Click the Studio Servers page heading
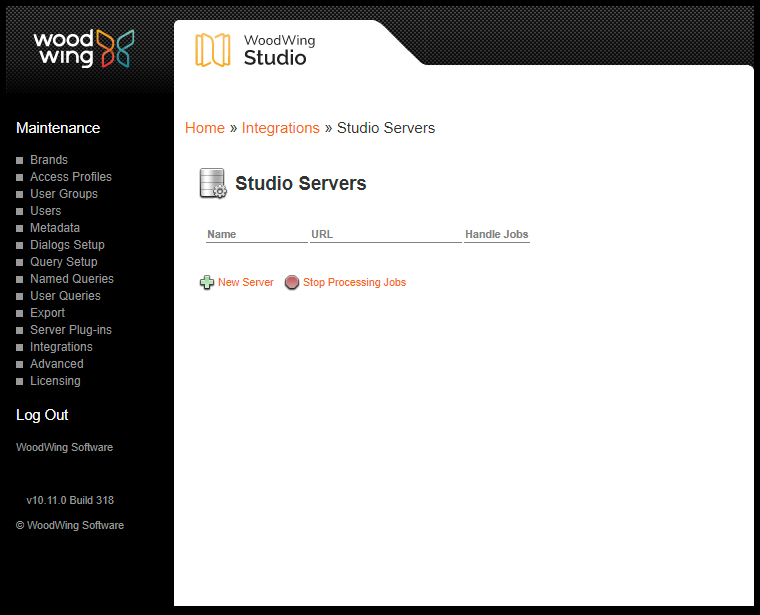 click(301, 184)
